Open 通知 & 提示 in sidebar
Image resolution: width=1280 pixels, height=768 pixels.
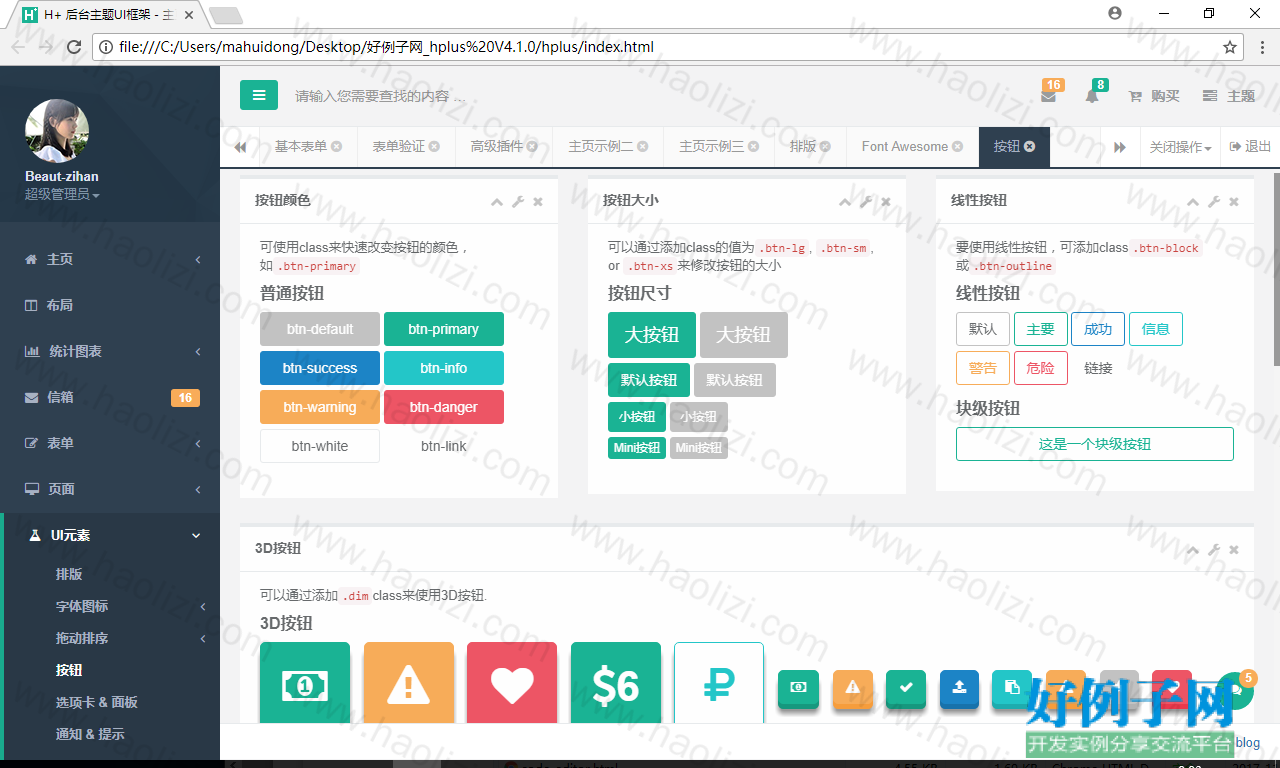click(x=90, y=734)
